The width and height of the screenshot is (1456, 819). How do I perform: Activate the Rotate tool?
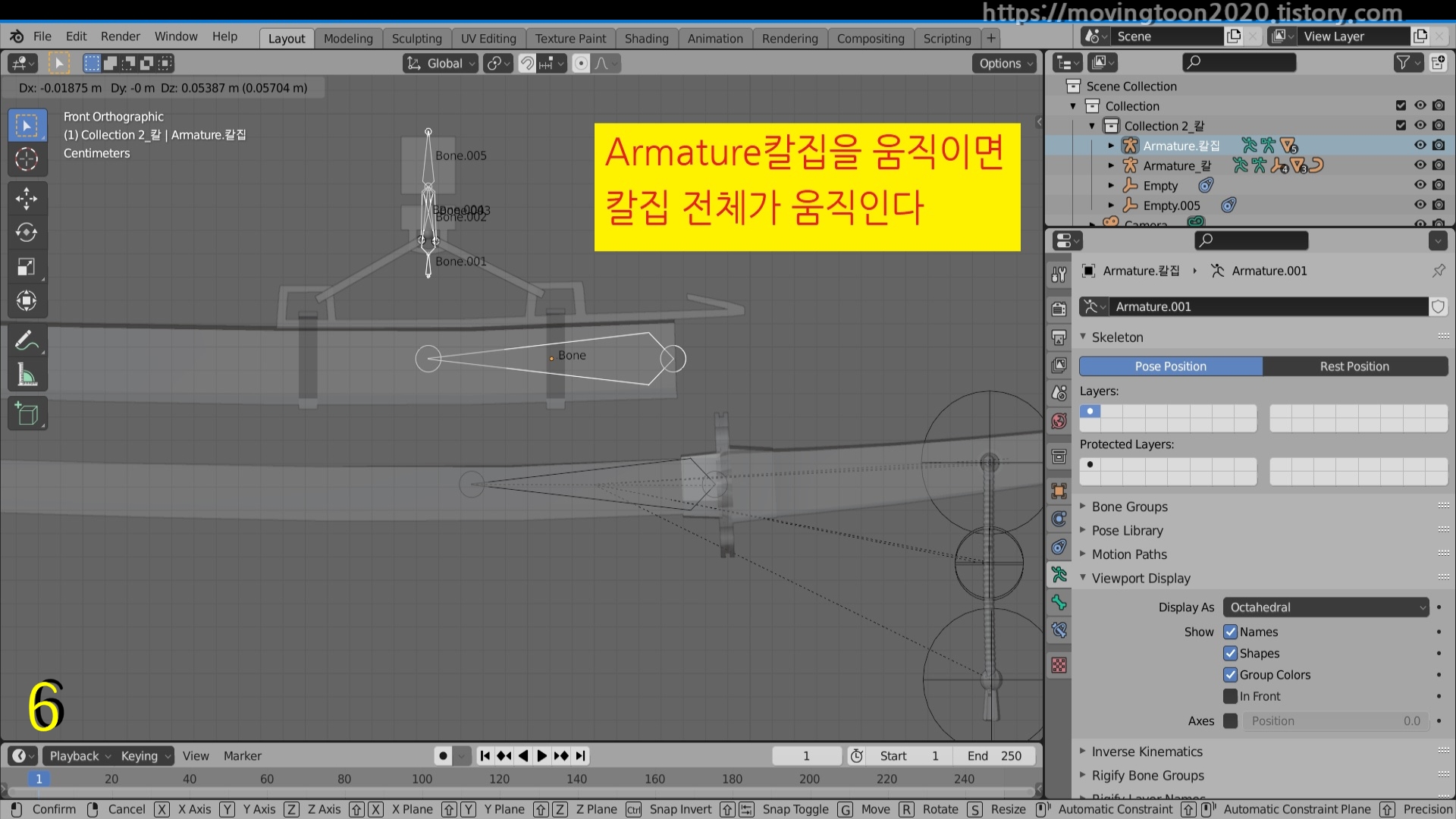pos(27,232)
